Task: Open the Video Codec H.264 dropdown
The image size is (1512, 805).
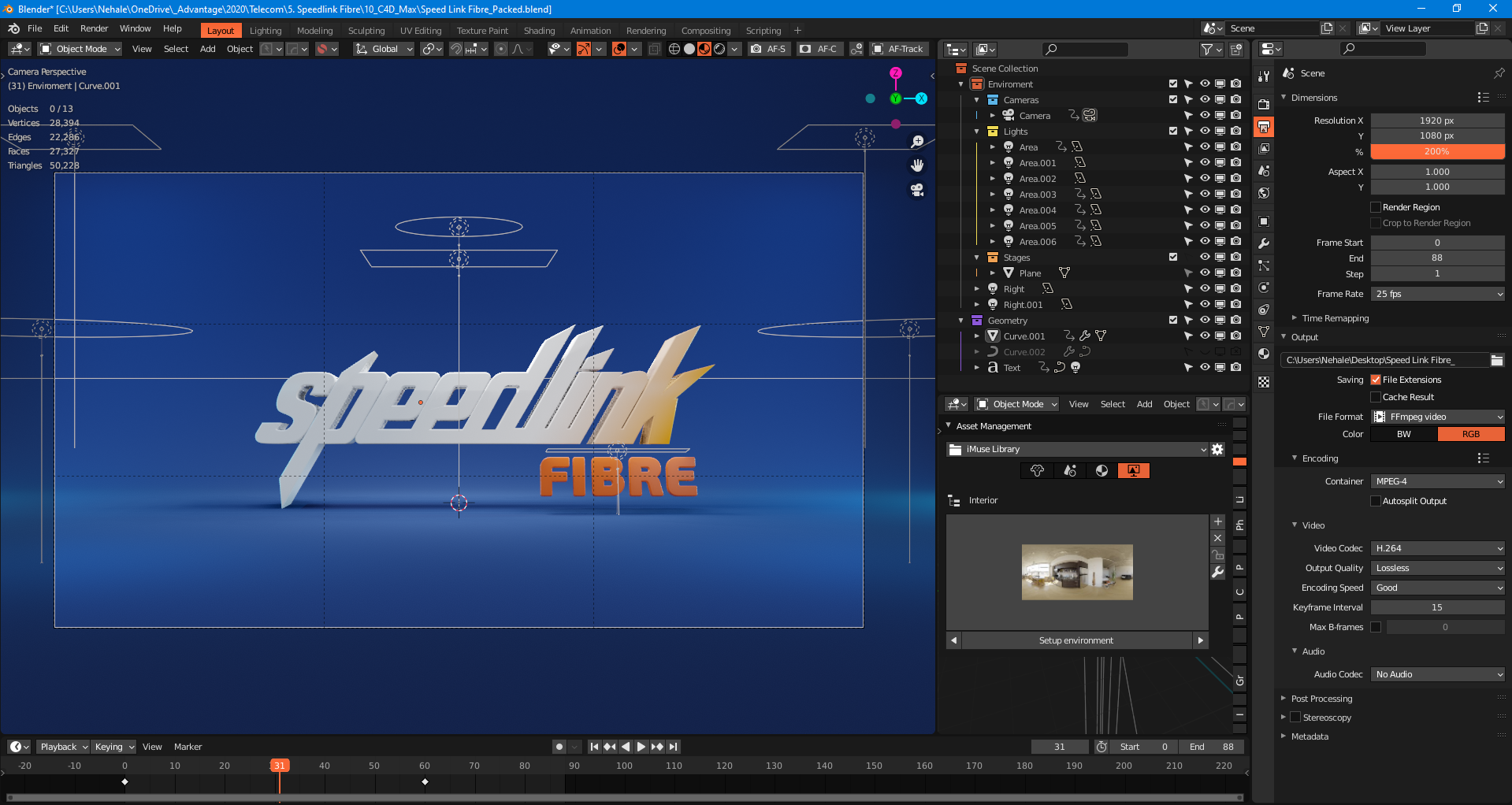Action: pos(1438,548)
